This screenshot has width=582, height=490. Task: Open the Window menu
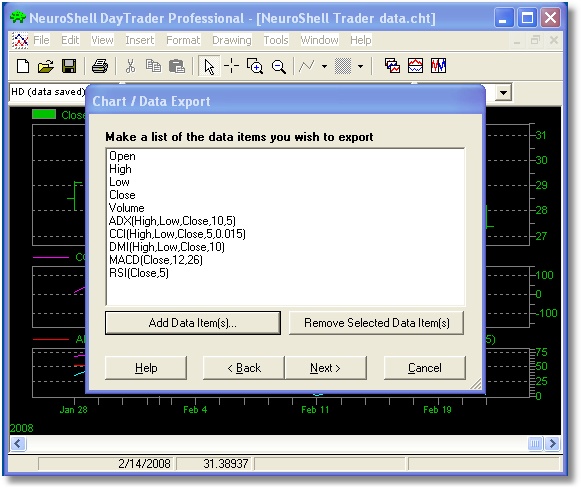click(319, 40)
